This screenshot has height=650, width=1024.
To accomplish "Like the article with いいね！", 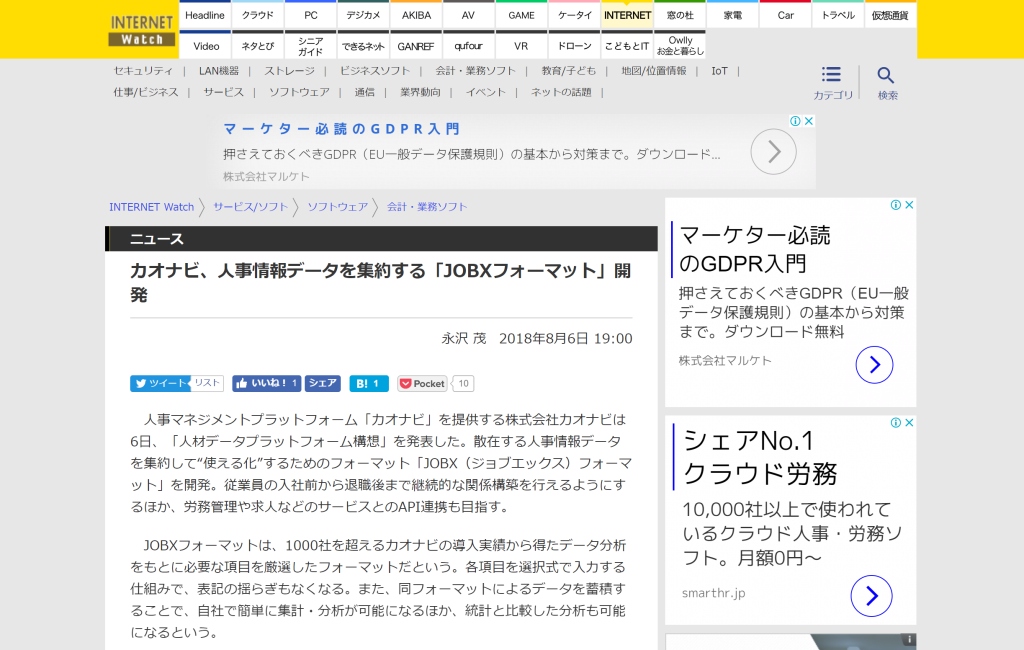I will (x=266, y=383).
